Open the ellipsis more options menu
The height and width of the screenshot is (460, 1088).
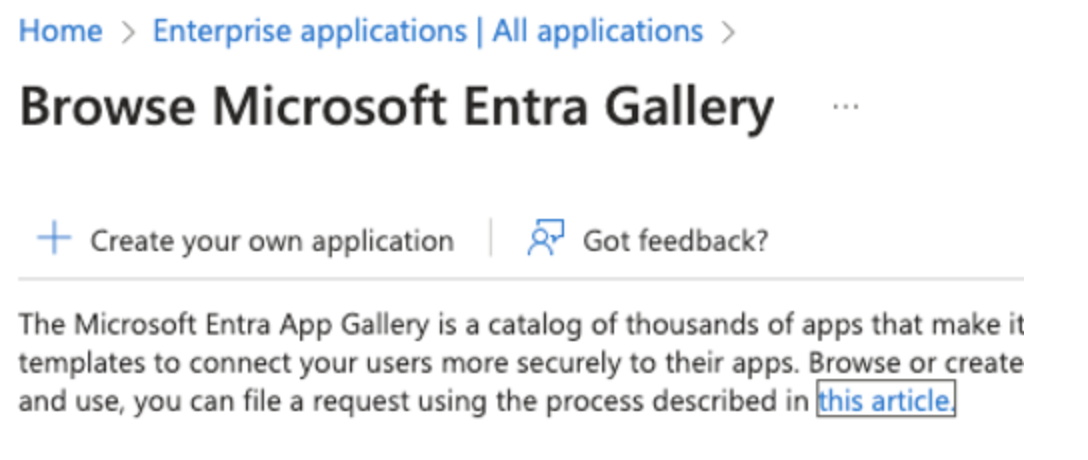(x=845, y=107)
